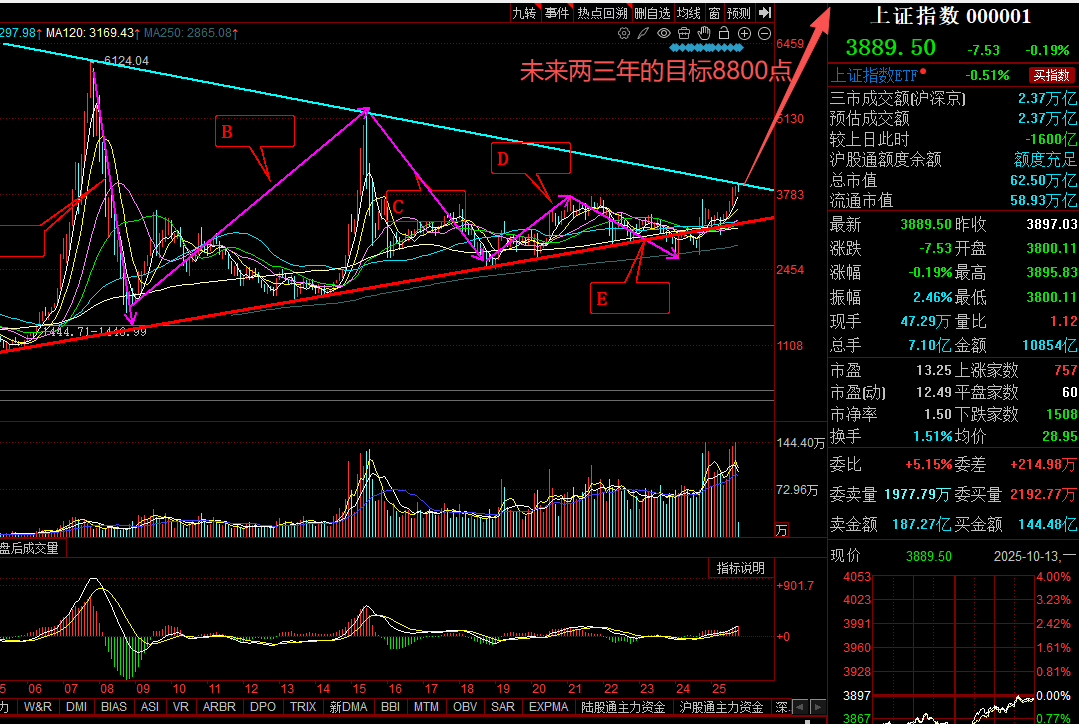Image resolution: width=1079 pixels, height=724 pixels.
Task: Select the DPO indicator tab
Action: click(x=263, y=707)
